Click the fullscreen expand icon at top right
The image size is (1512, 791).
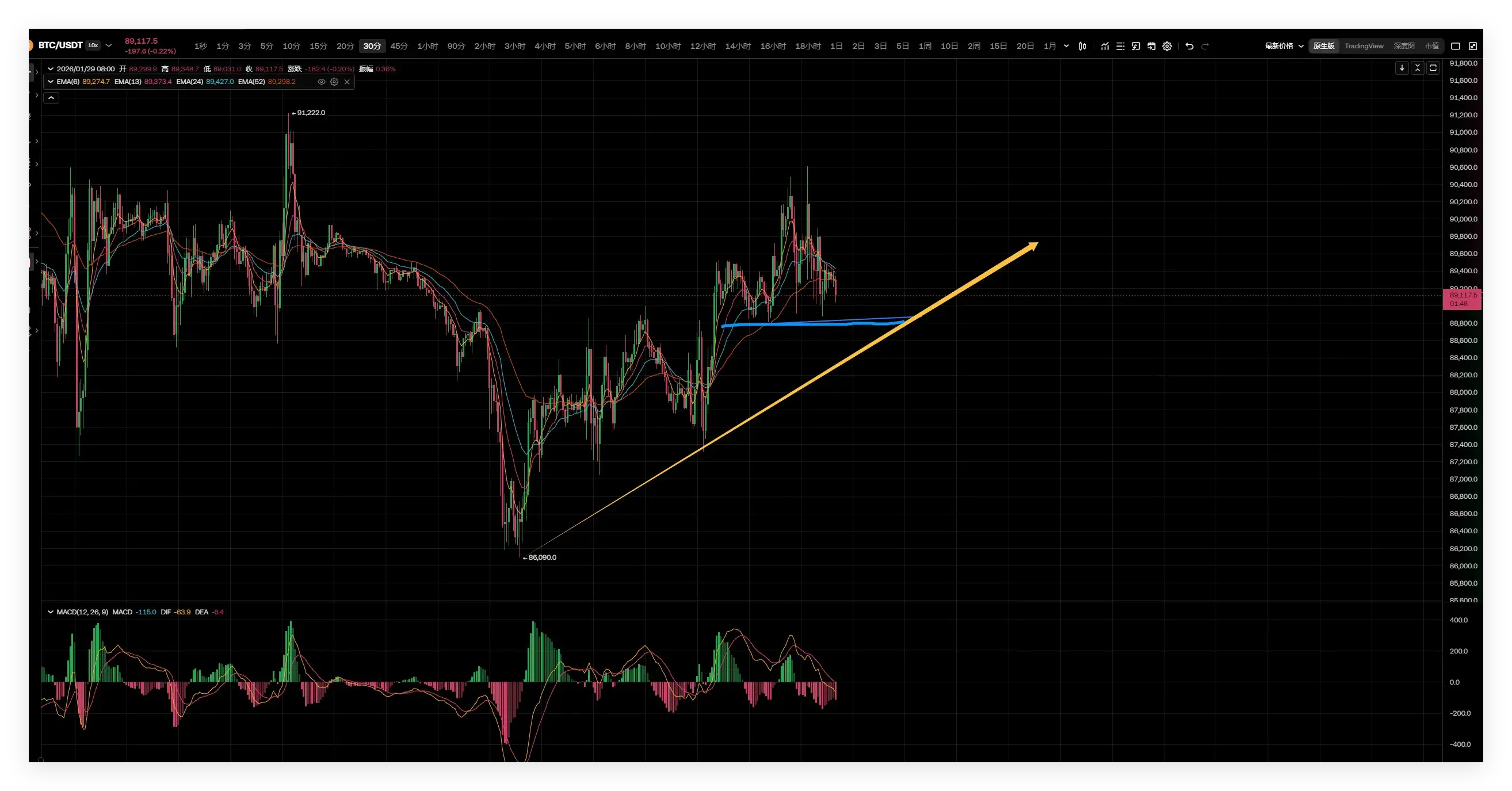click(x=1473, y=46)
